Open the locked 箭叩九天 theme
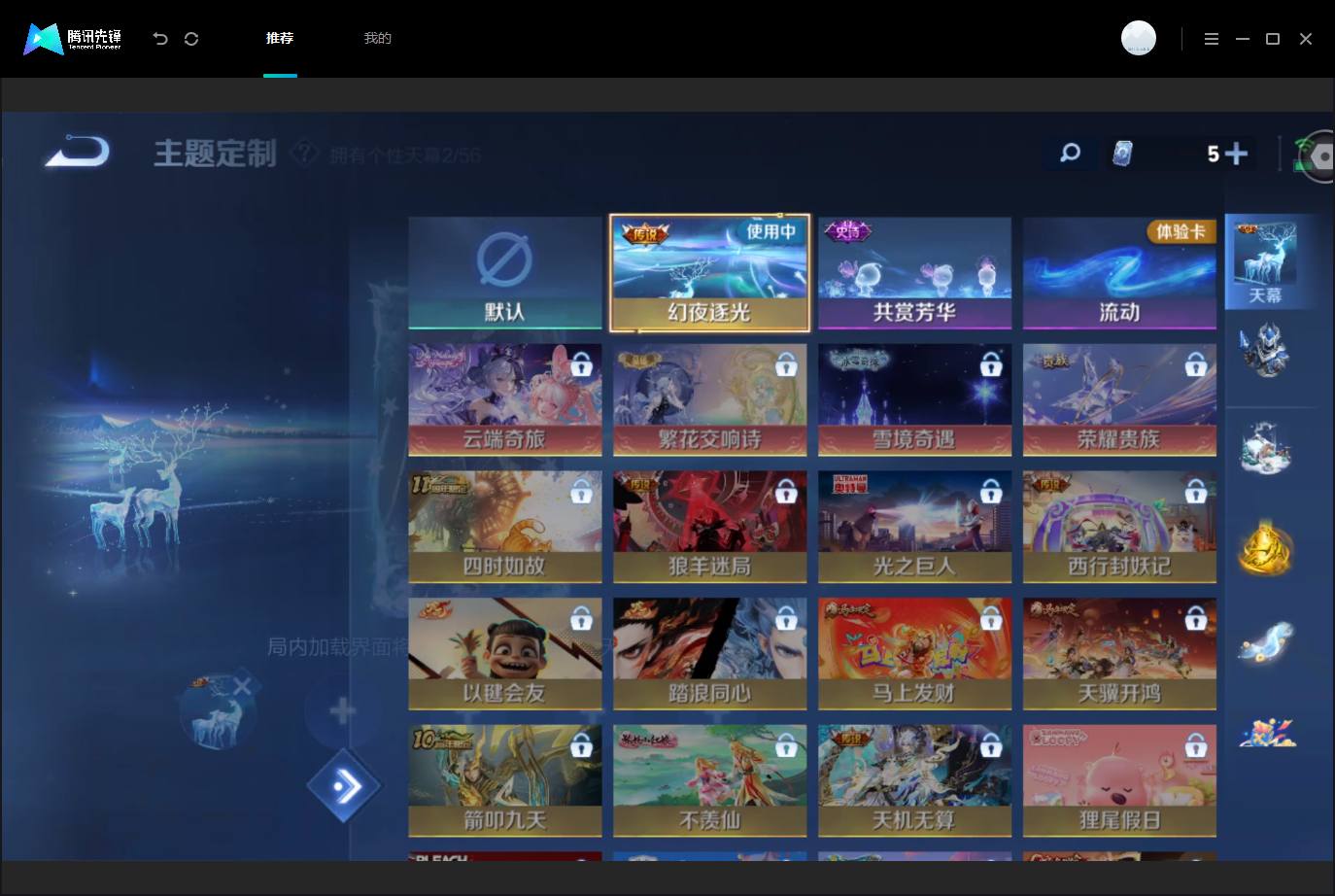Screen dimensions: 1335x896 (x=505, y=781)
